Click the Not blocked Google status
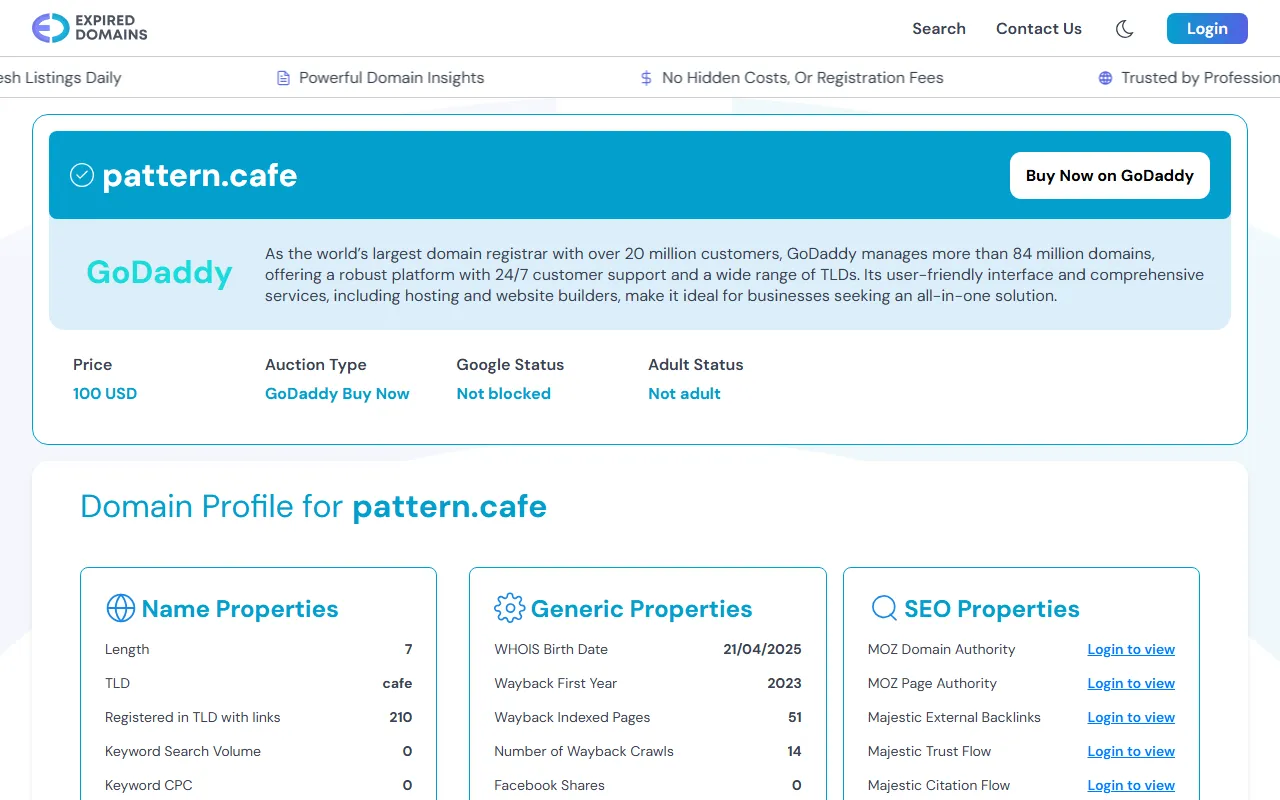The width and height of the screenshot is (1280, 800). click(x=503, y=393)
